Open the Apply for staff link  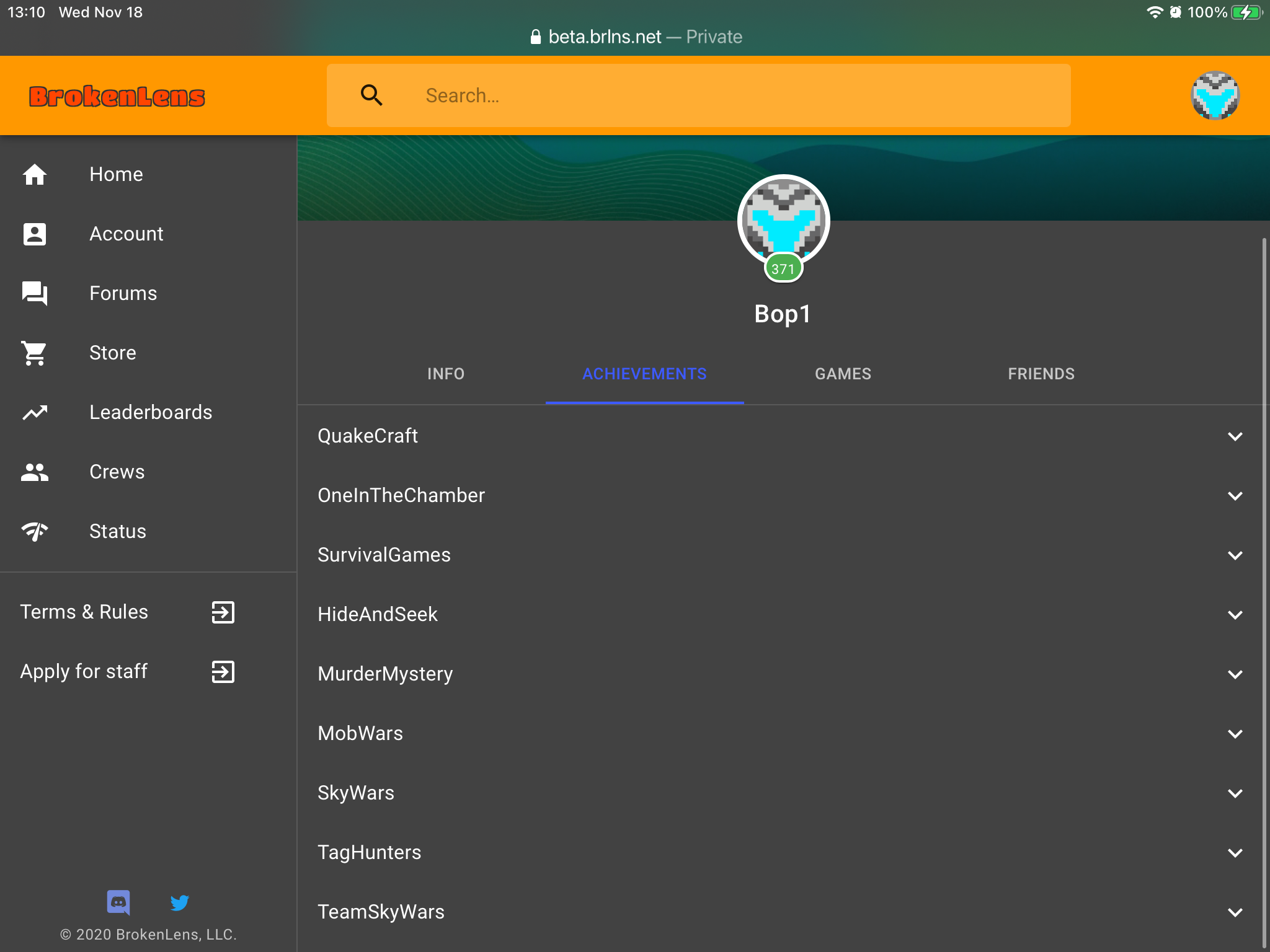(148, 671)
